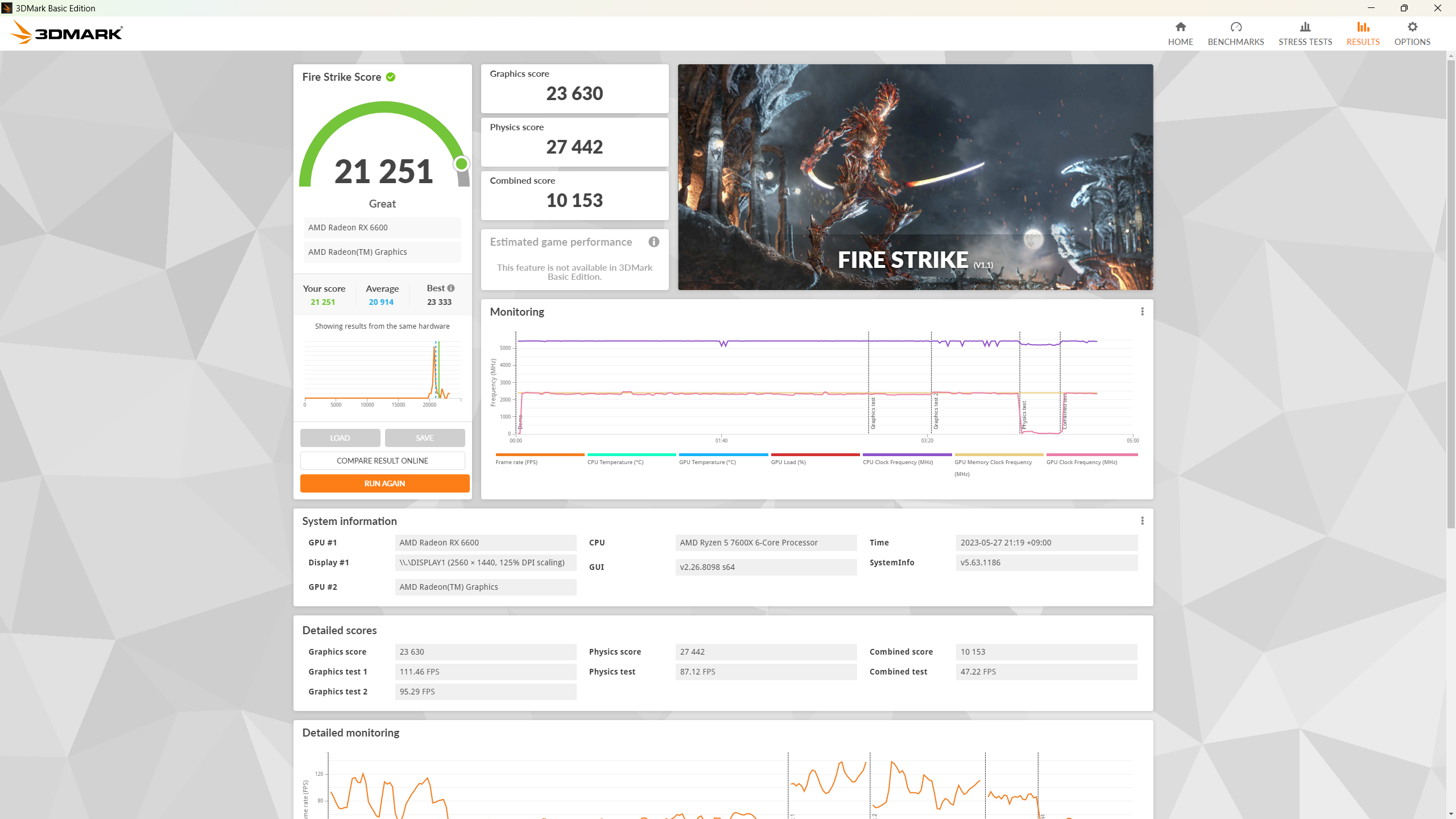Viewport: 1456px width, 819px height.
Task: Toggle Frame rate (FPS) legend series
Action: pyautogui.click(x=540, y=459)
